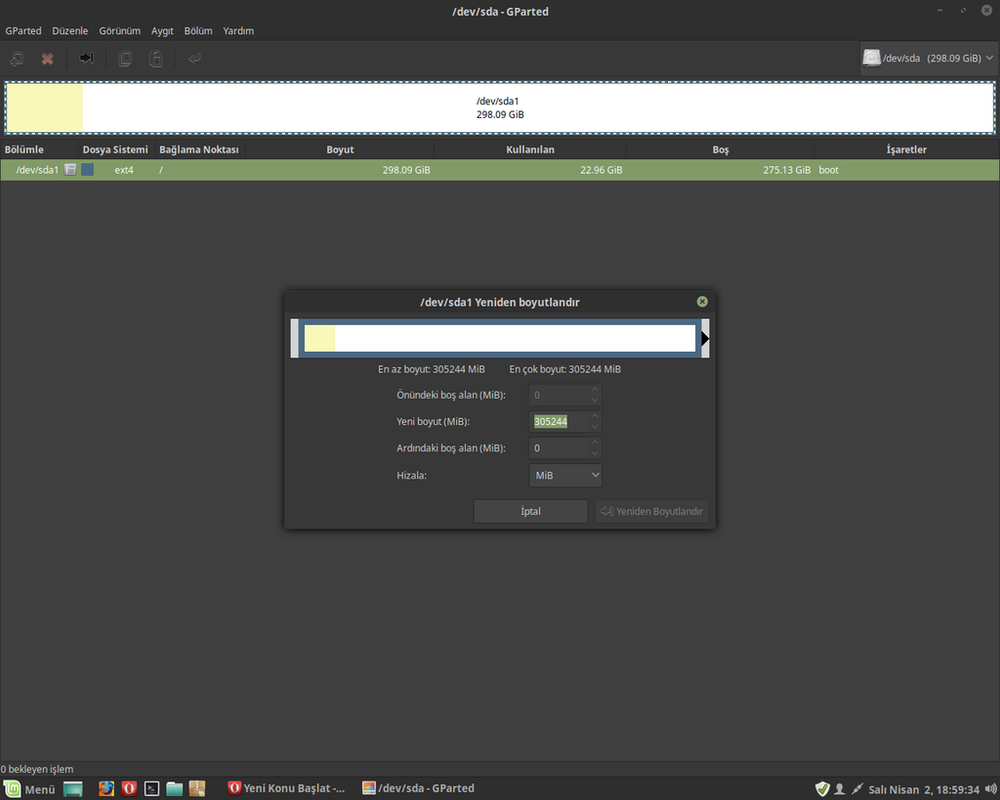Click the right resize handle with black arrow
Viewport: 1000px width, 800px height.
point(705,338)
